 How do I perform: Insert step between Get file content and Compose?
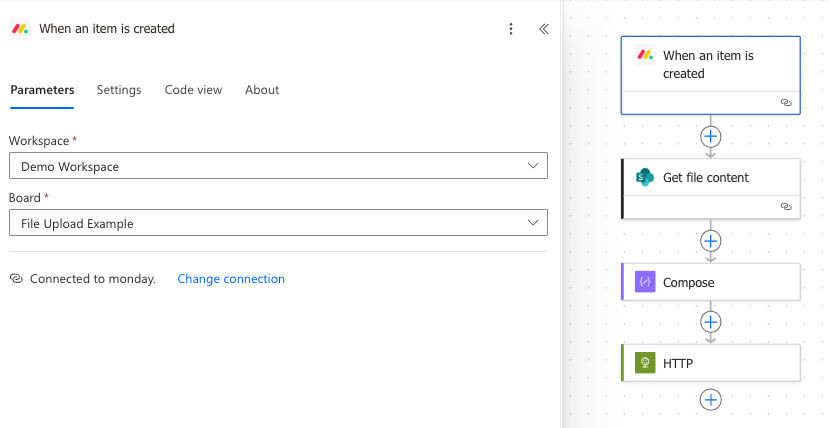pos(711,240)
